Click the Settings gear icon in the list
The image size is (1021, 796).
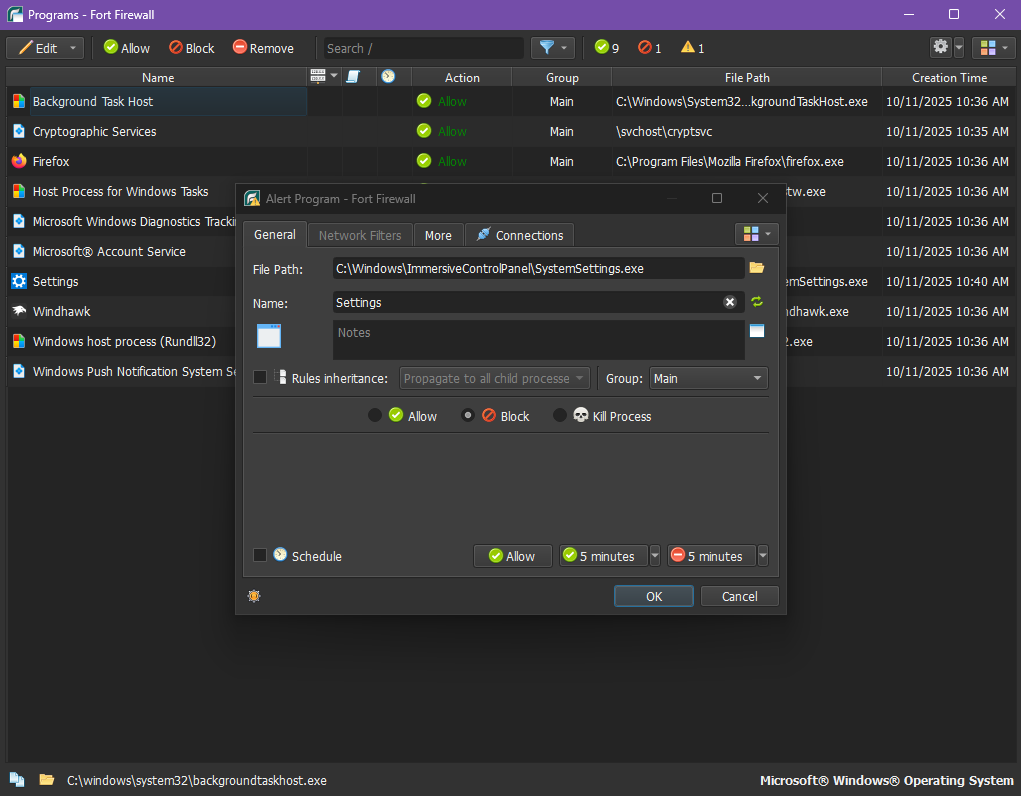(19, 281)
